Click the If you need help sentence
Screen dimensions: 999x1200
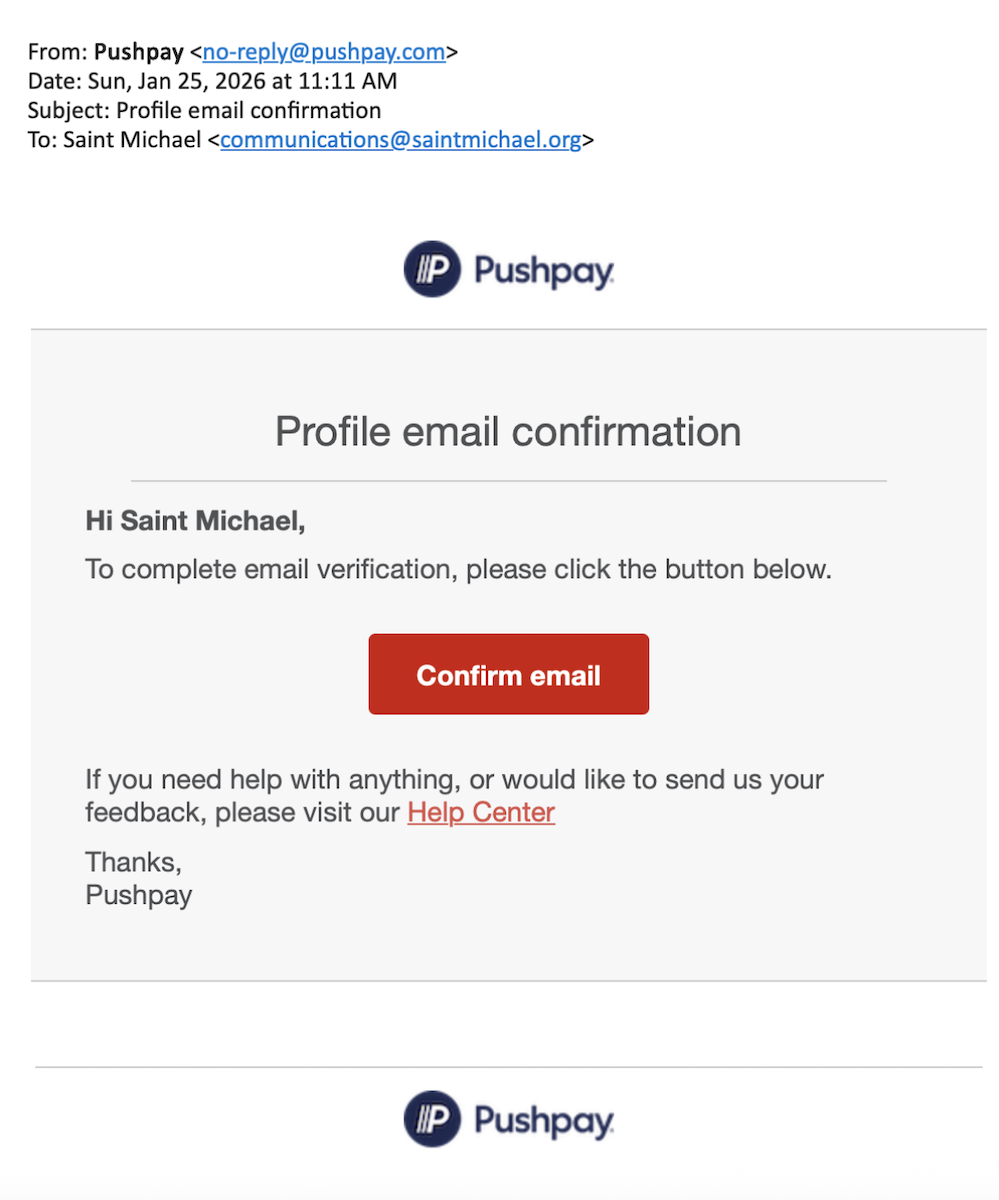pyautogui.click(x=455, y=780)
